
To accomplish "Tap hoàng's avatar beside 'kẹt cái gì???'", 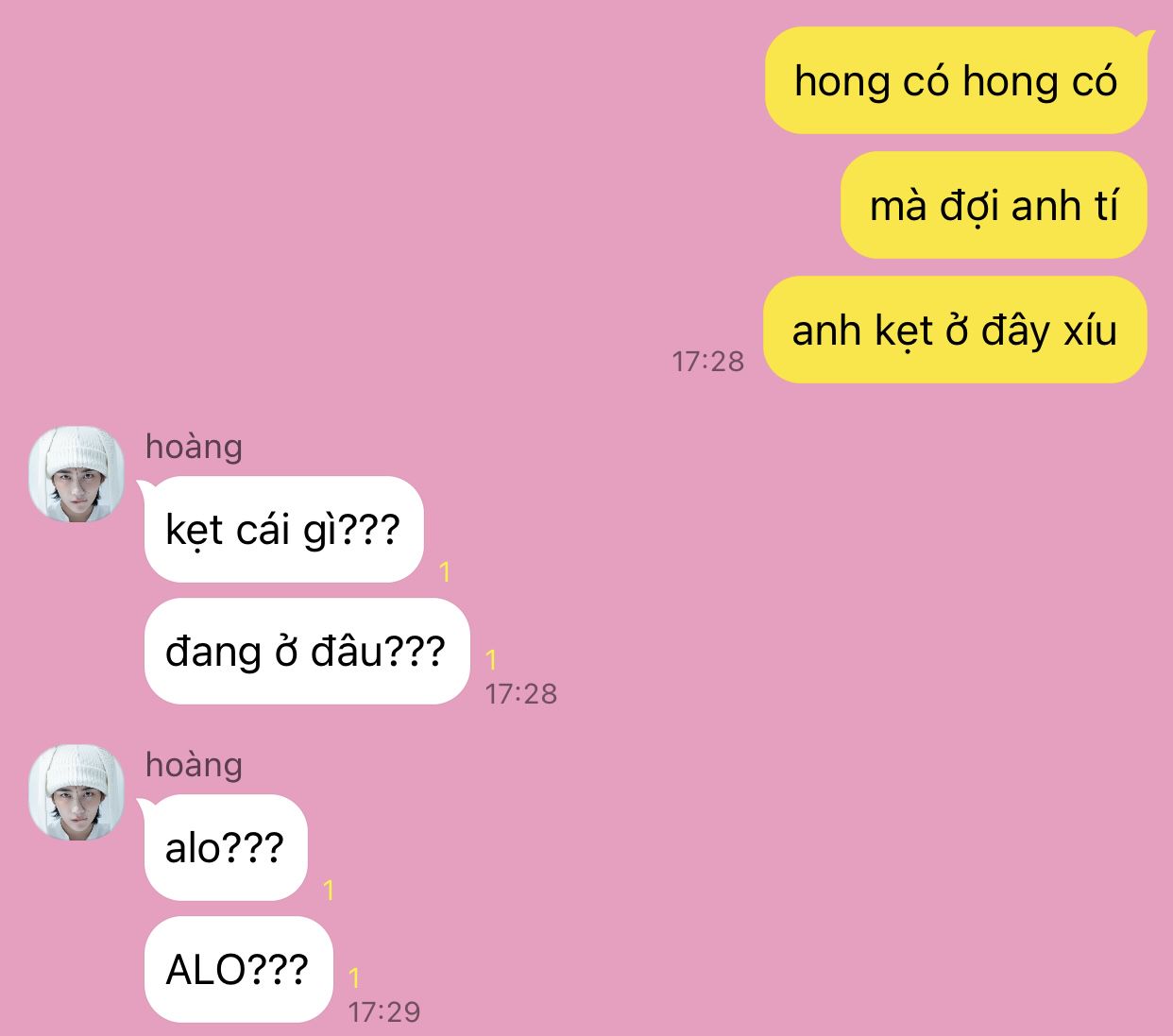I will coord(76,474).
